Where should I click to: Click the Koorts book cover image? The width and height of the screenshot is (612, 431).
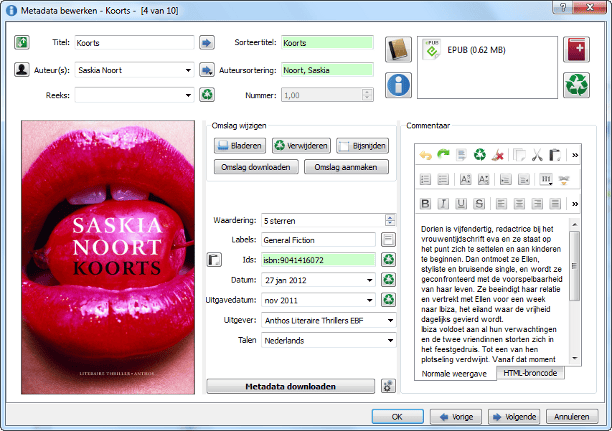(x=108, y=257)
